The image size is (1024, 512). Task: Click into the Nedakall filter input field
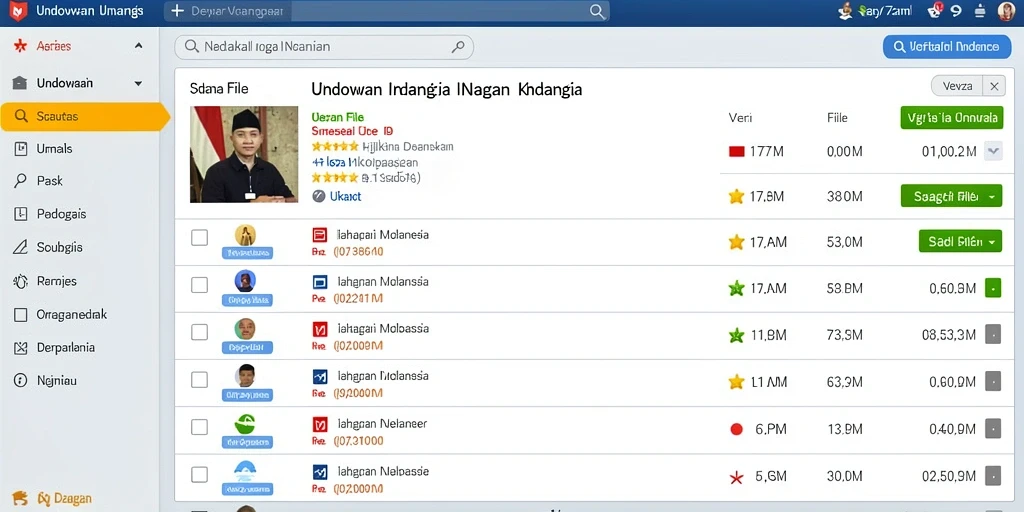click(324, 46)
